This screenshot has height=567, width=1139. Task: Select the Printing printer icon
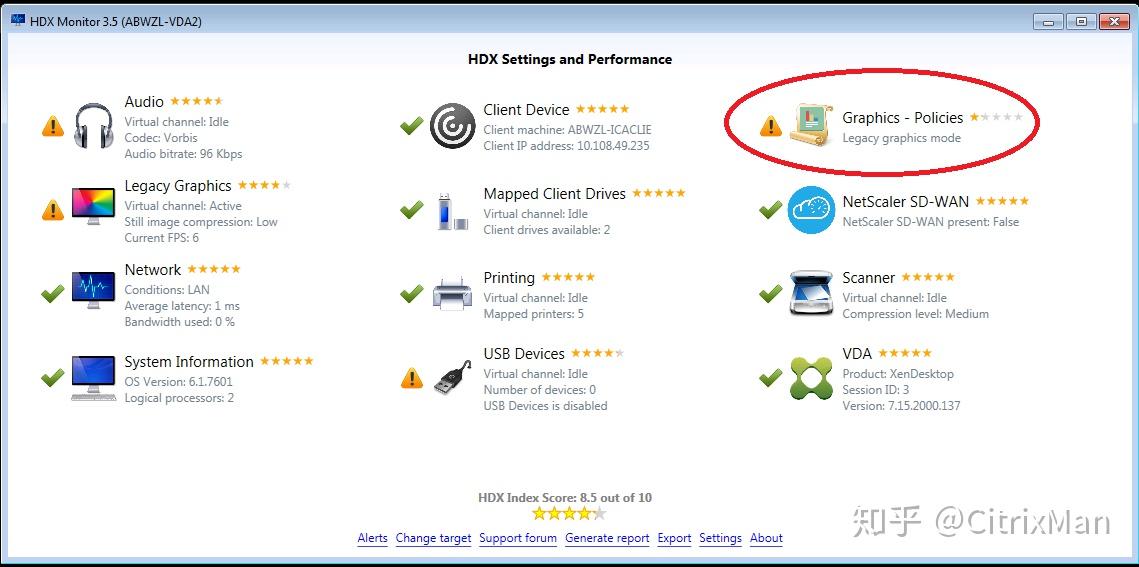[x=453, y=293]
